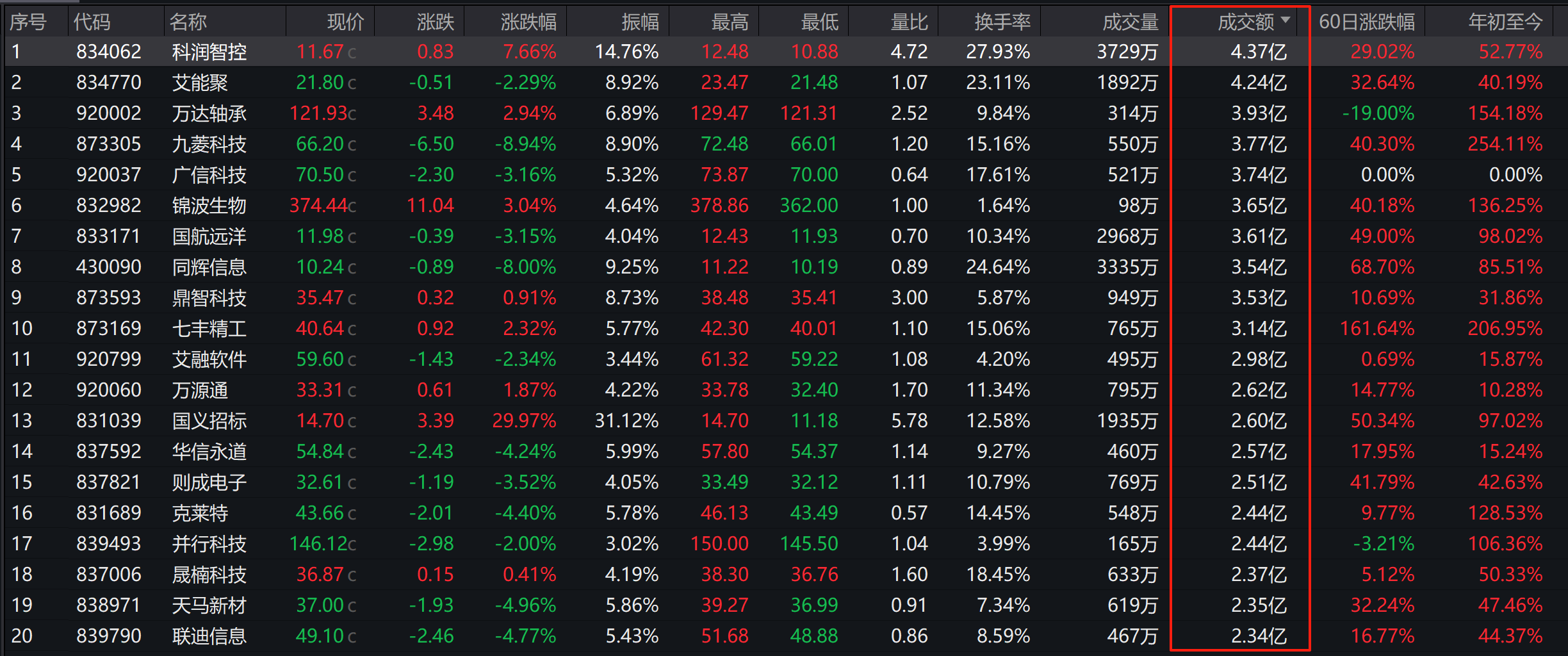Click price 146.12 of 并行科技
Image resolution: width=1568 pixels, height=656 pixels.
318,543
